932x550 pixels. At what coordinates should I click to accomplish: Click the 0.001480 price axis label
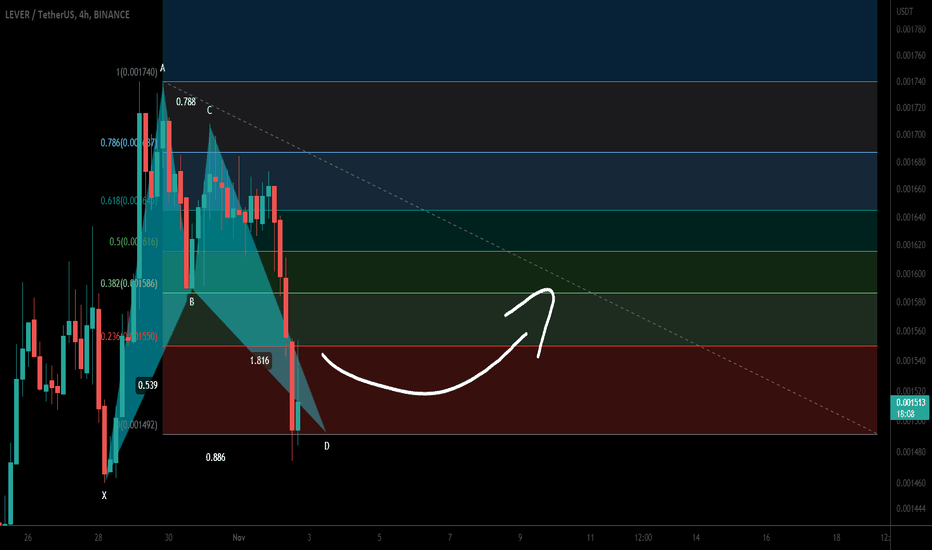click(911, 452)
